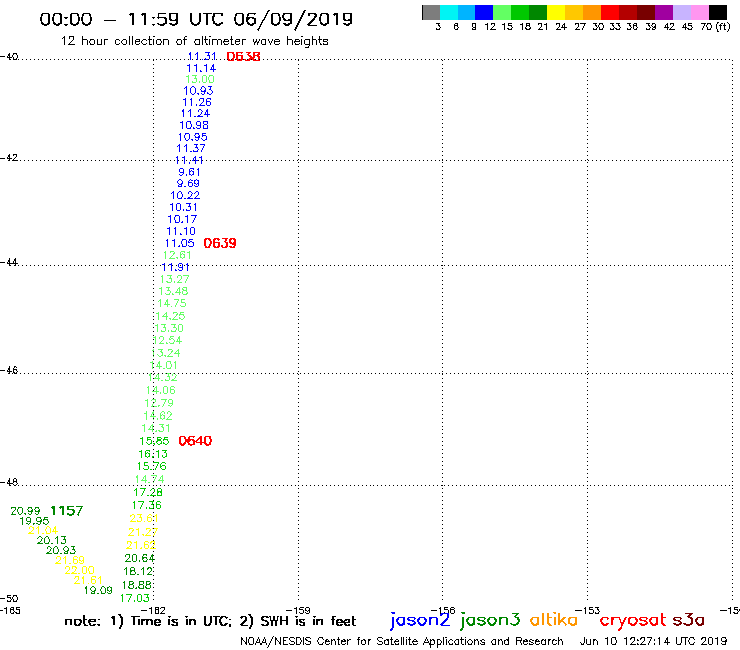Click the gray swatch in the color scale
Viewport: 740px width, 650px height.
click(x=431, y=12)
